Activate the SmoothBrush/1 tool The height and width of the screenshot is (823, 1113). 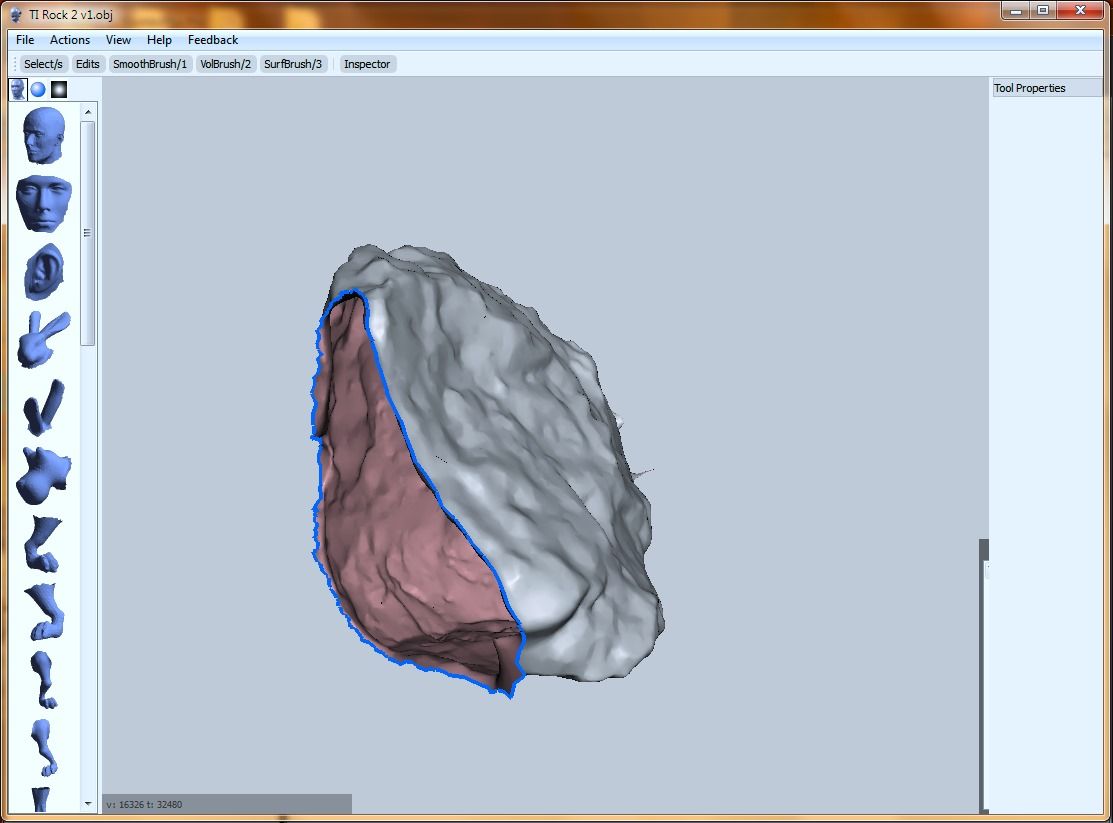(149, 63)
